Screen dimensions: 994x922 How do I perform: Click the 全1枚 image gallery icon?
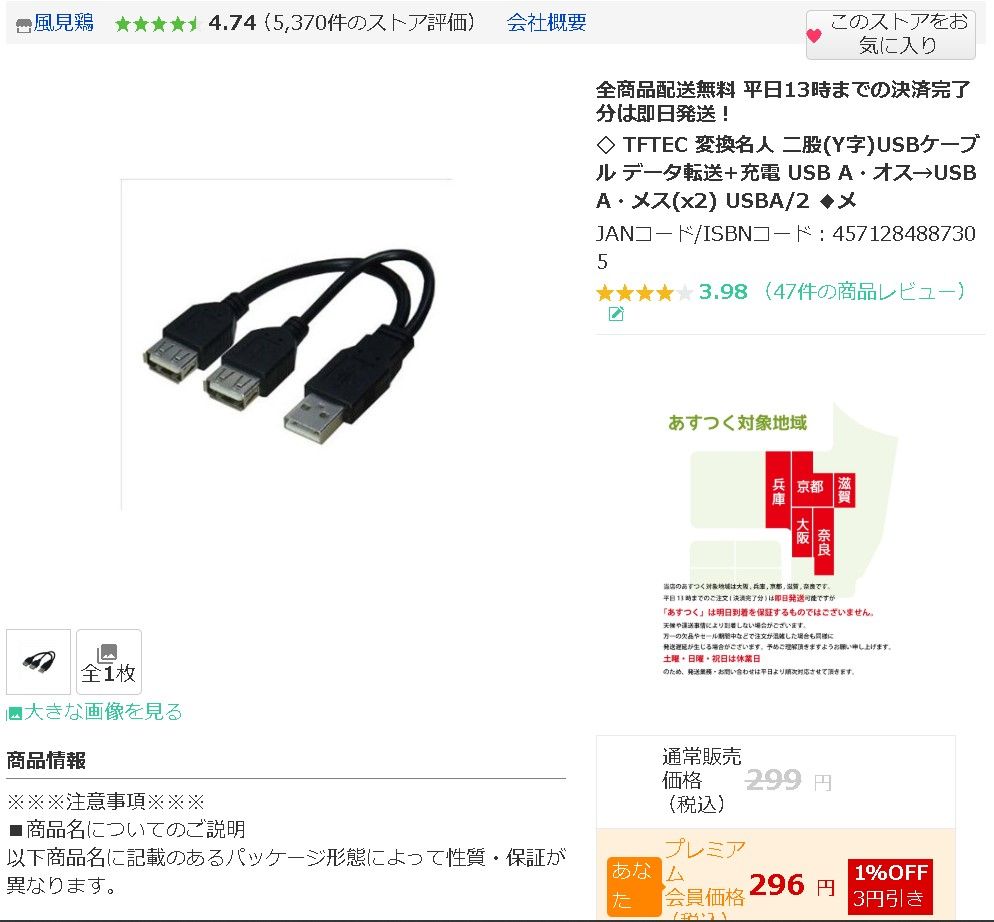point(108,661)
